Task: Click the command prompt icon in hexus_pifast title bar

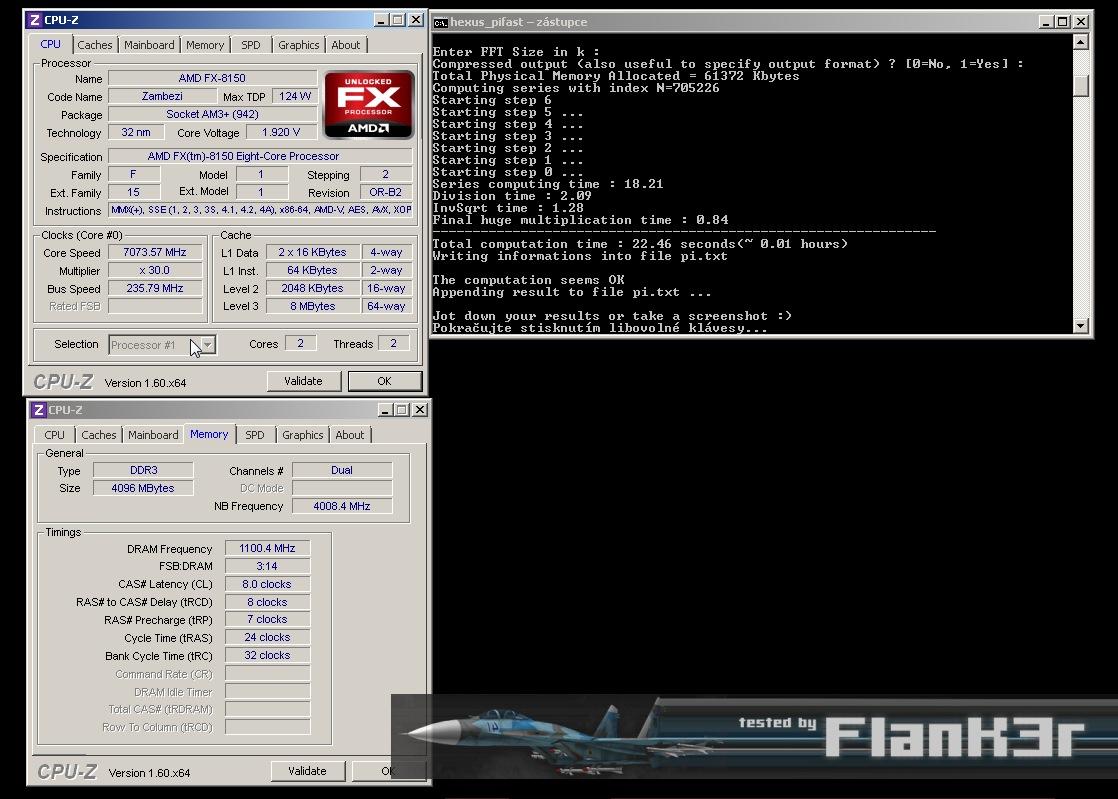Action: (x=441, y=22)
